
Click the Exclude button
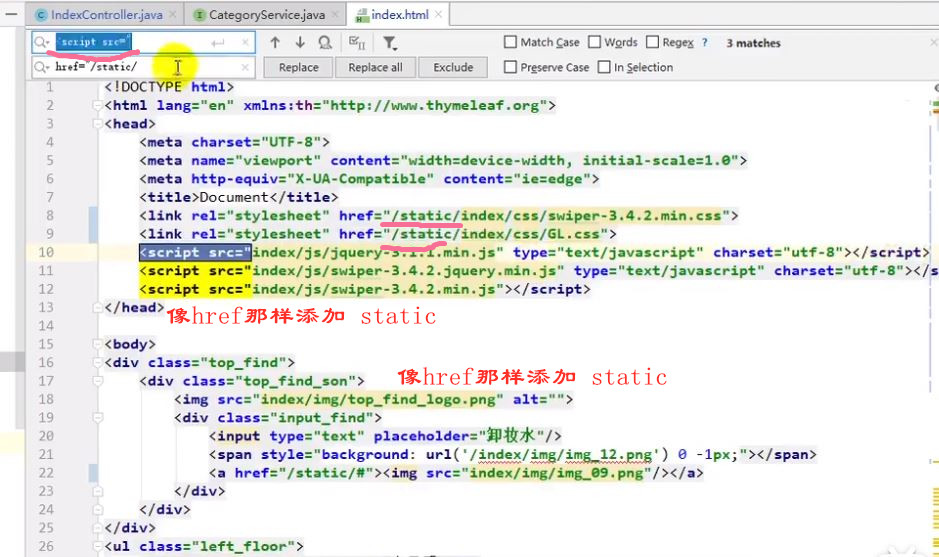453,67
